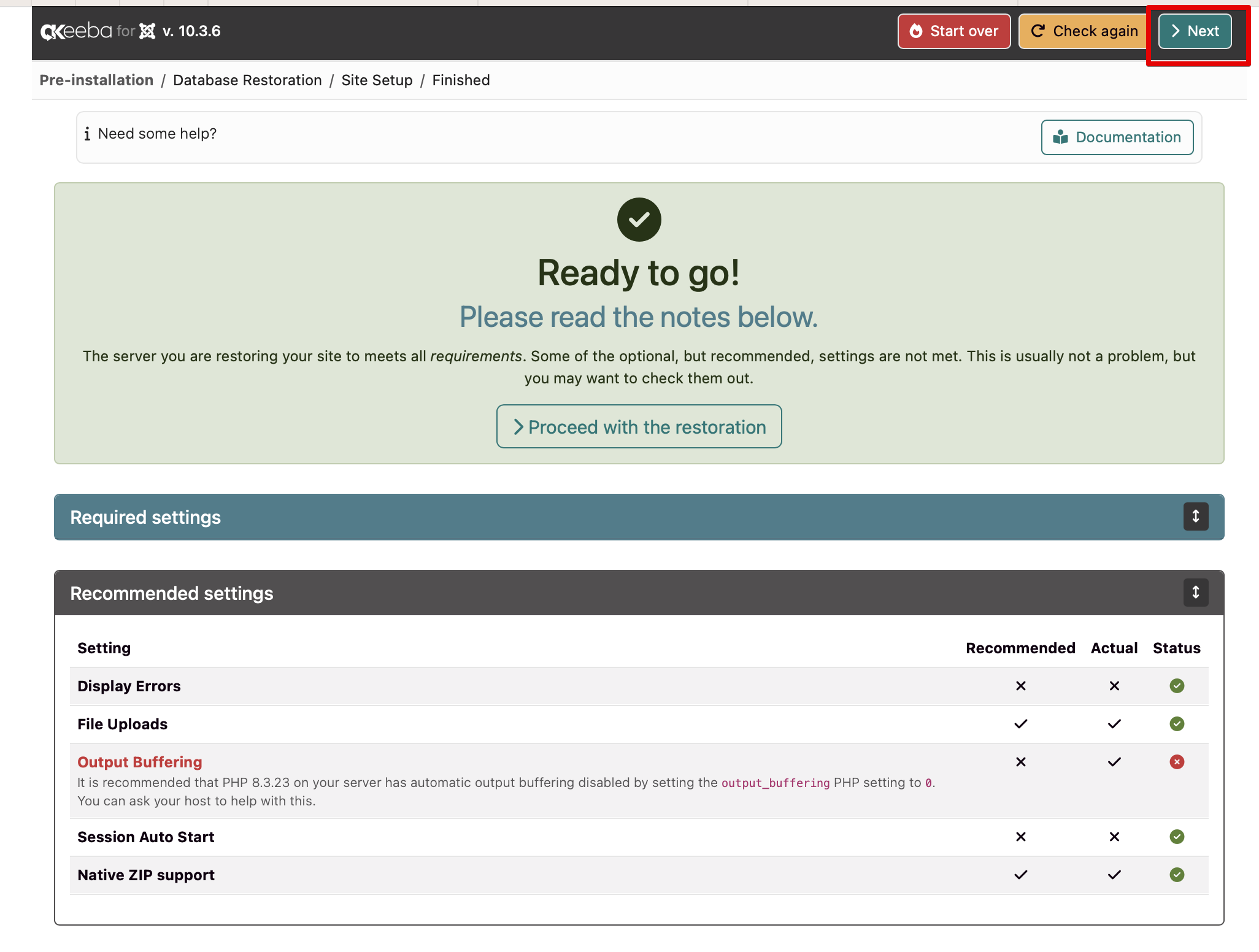Screen dimensions: 1259x952
Task: Click the Ready to go! heading
Action: tap(639, 272)
